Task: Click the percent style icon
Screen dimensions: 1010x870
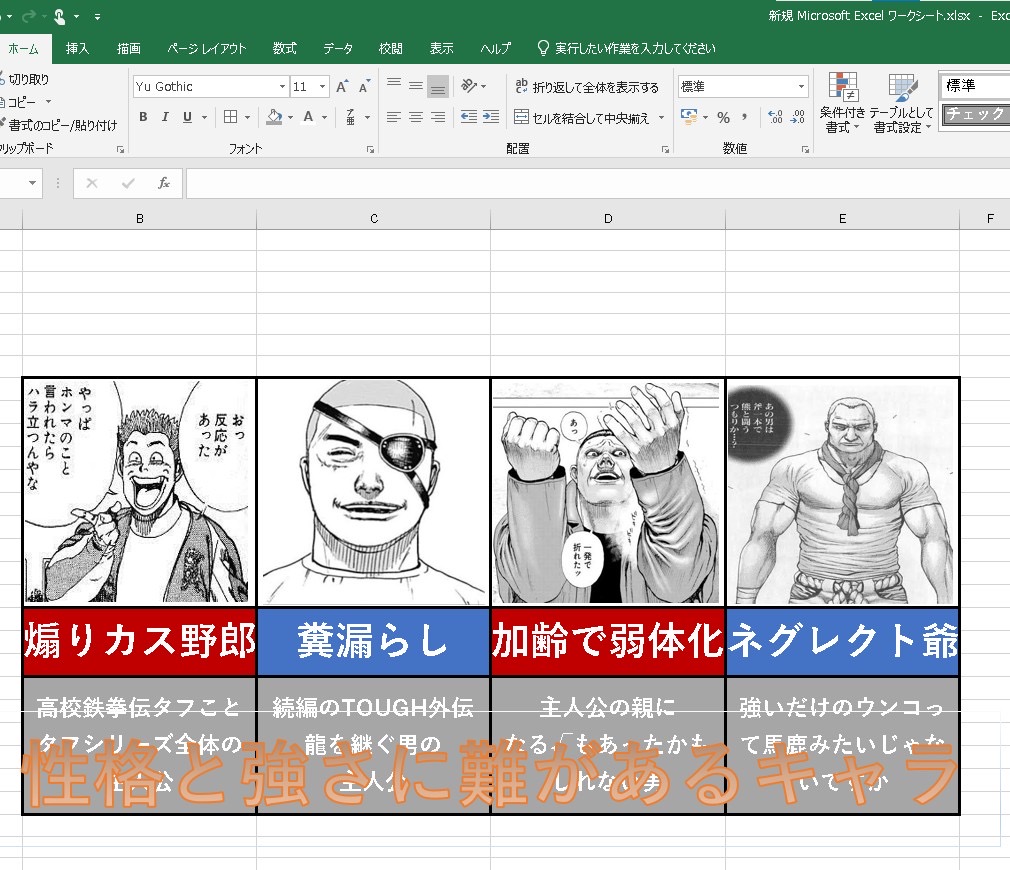Action: coord(723,117)
